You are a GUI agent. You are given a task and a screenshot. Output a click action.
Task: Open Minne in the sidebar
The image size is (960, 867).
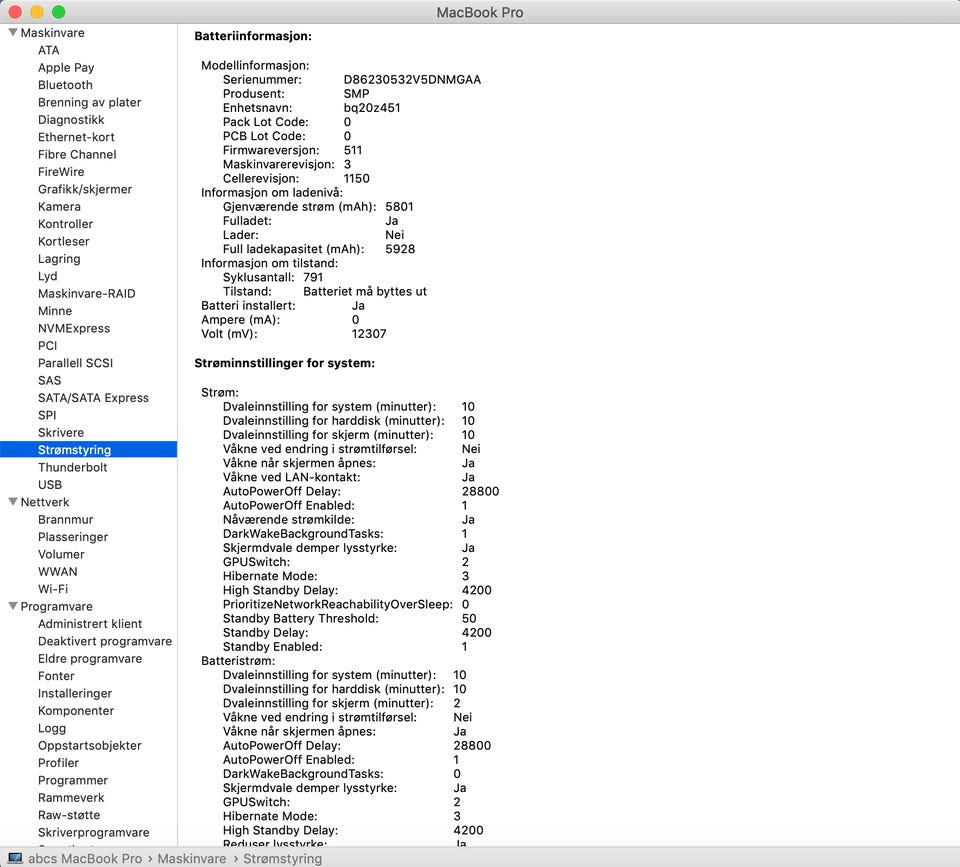click(x=55, y=311)
